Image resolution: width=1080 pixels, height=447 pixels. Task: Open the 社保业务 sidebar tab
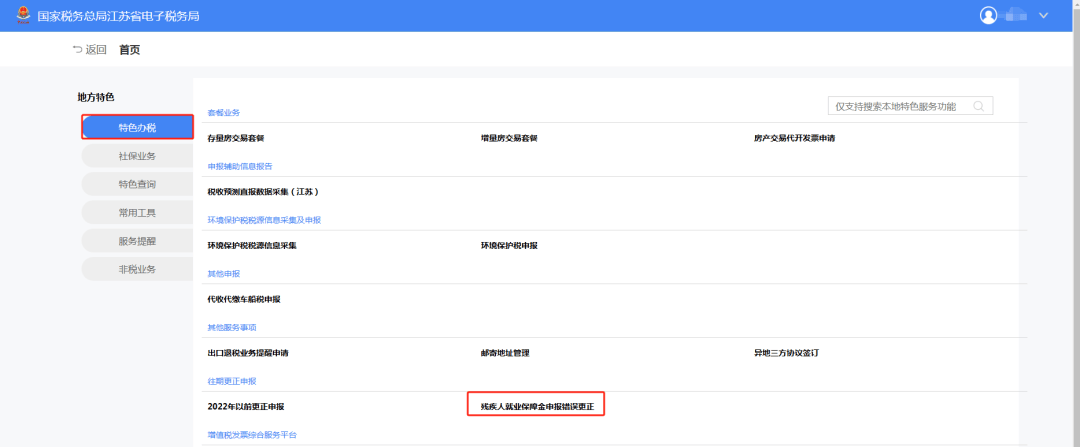(137, 156)
